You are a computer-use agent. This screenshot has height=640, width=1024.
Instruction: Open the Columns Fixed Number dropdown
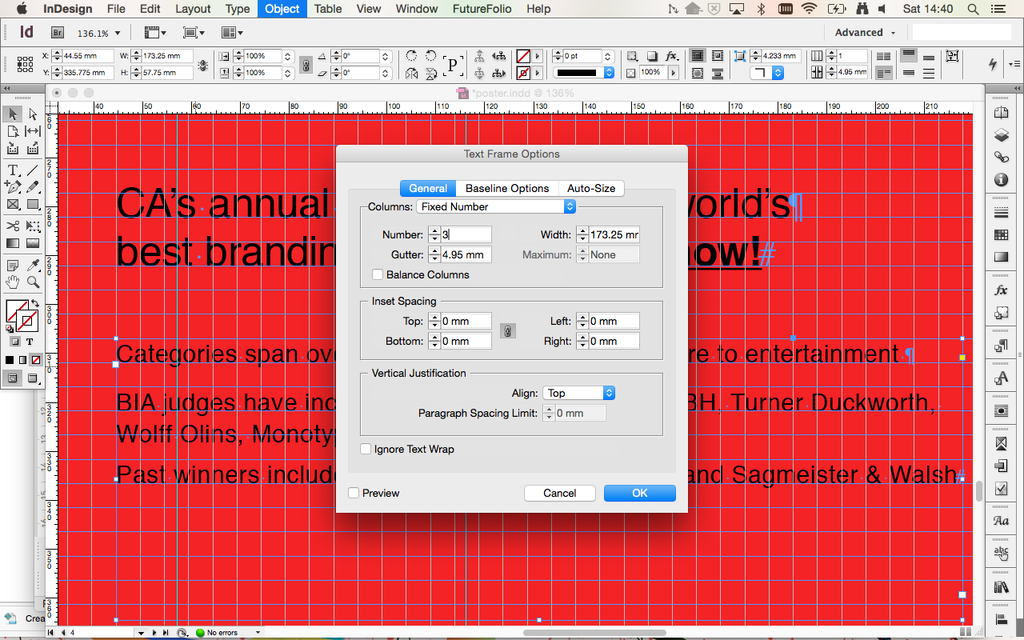pos(496,206)
